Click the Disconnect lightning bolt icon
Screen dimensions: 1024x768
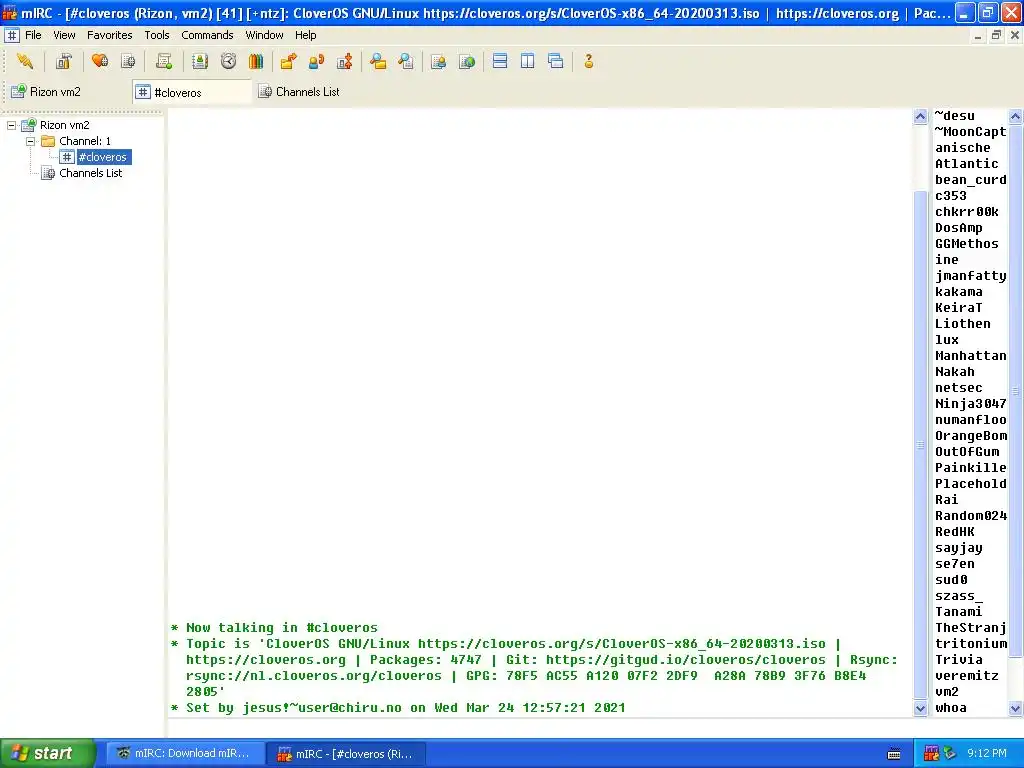(x=25, y=61)
